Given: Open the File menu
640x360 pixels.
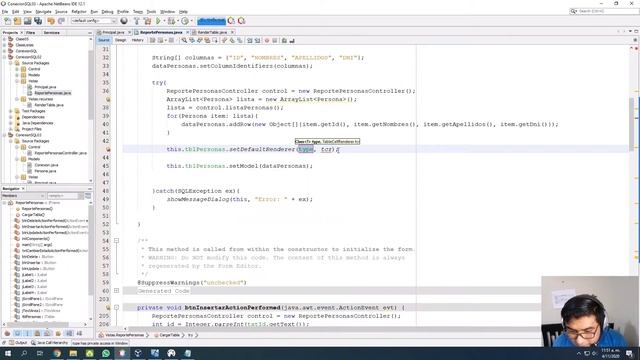Looking at the screenshot, I should 5,12.
